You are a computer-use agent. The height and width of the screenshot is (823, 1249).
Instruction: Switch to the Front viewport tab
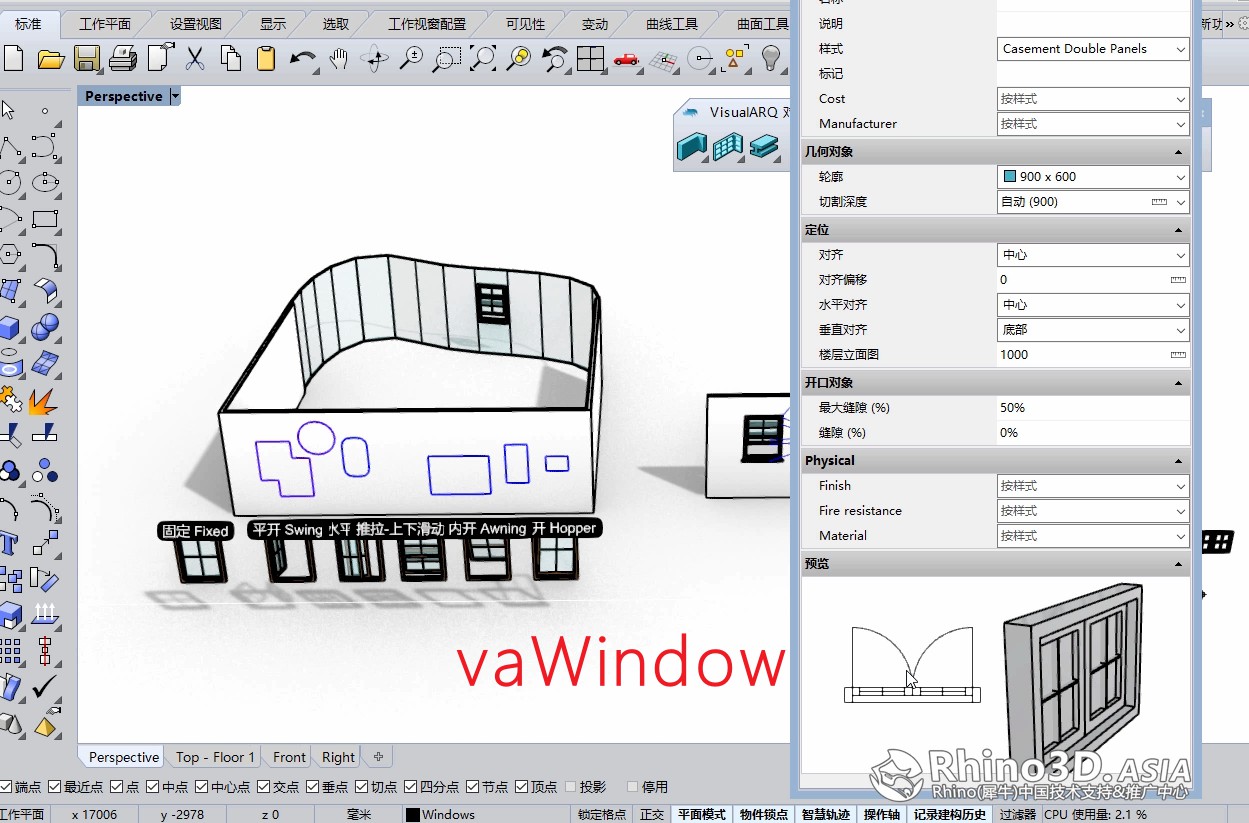click(290, 757)
